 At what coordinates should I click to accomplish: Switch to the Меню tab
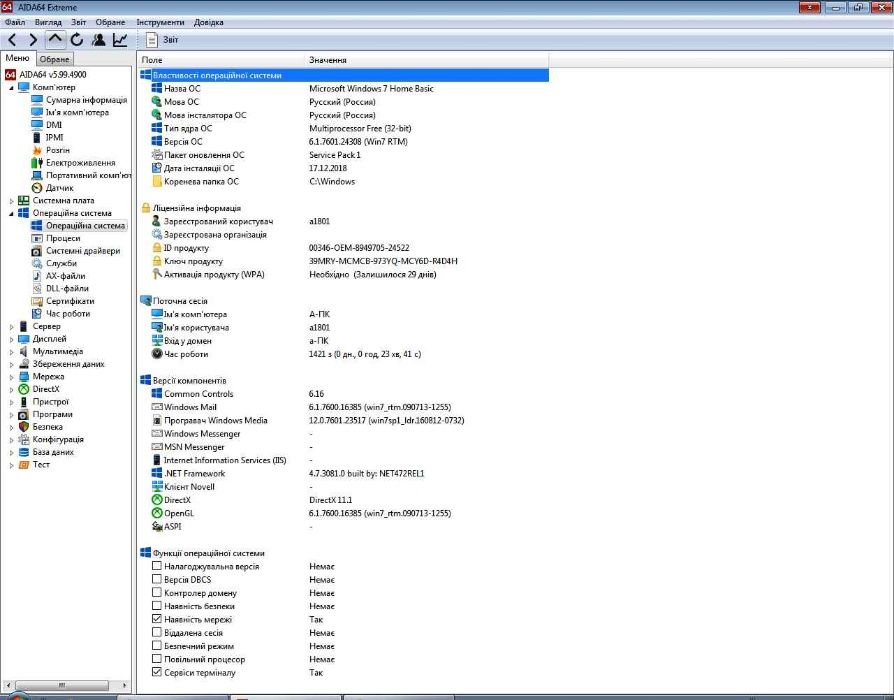(18, 58)
